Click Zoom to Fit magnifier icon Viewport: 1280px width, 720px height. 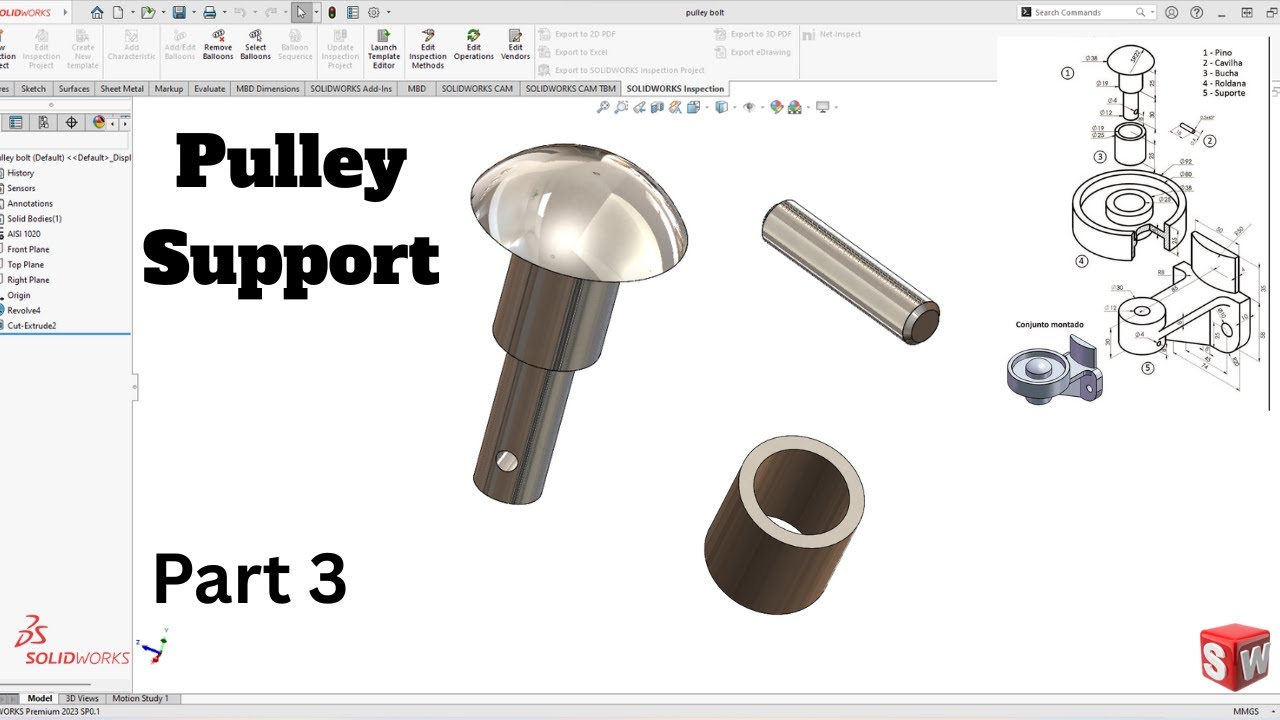(603, 107)
